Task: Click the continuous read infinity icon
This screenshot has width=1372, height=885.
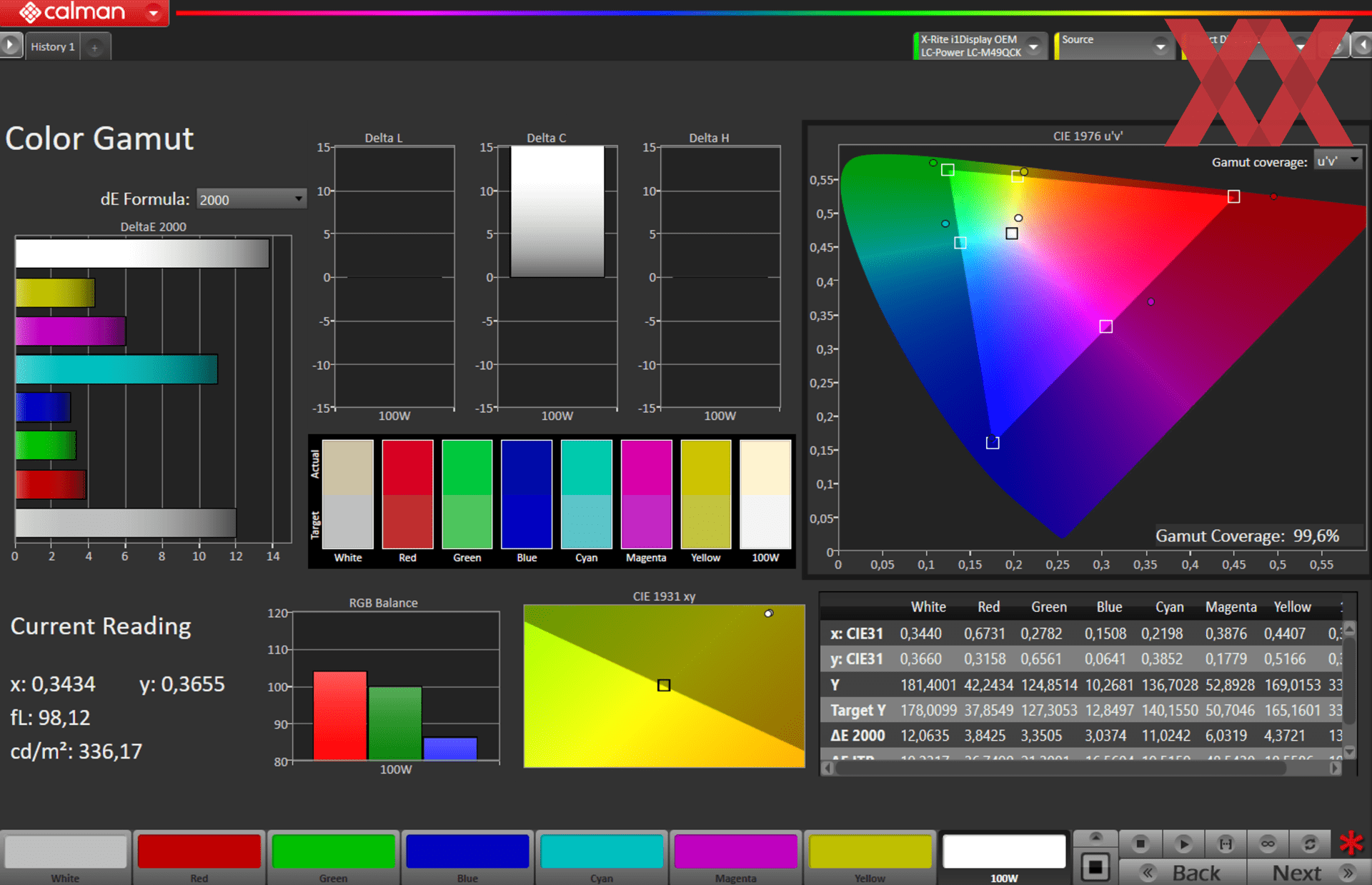Action: click(1268, 844)
